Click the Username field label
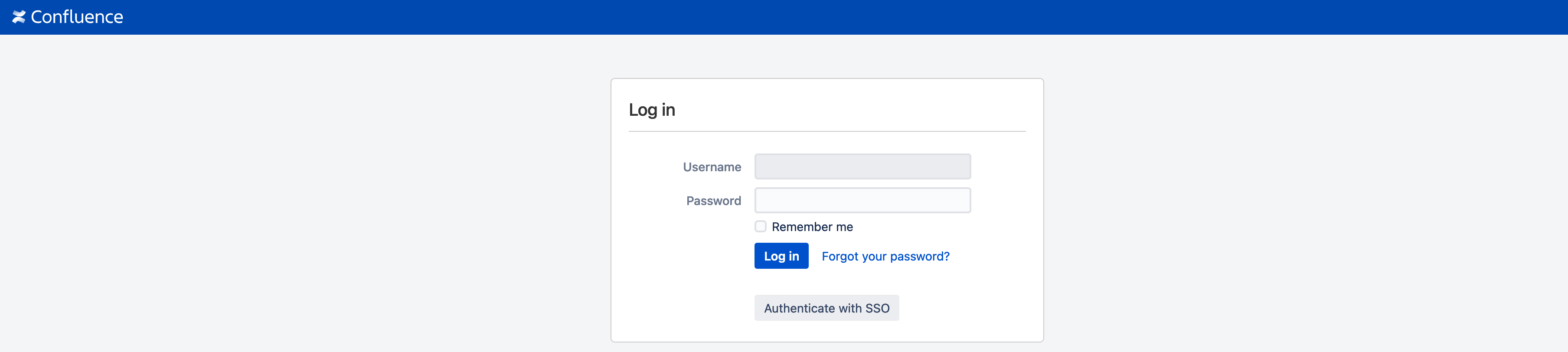The width and height of the screenshot is (1568, 352). (712, 167)
